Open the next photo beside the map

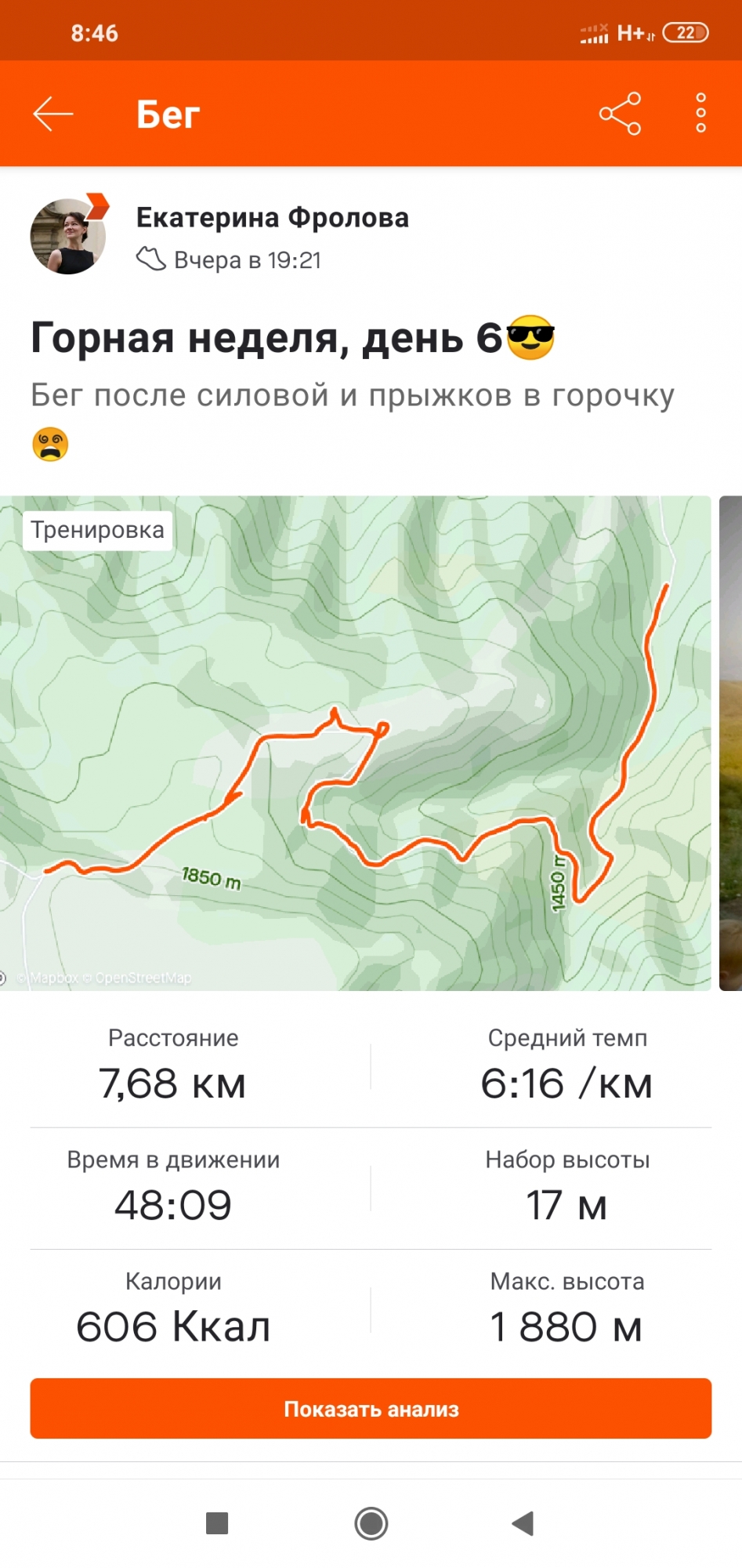point(730,743)
